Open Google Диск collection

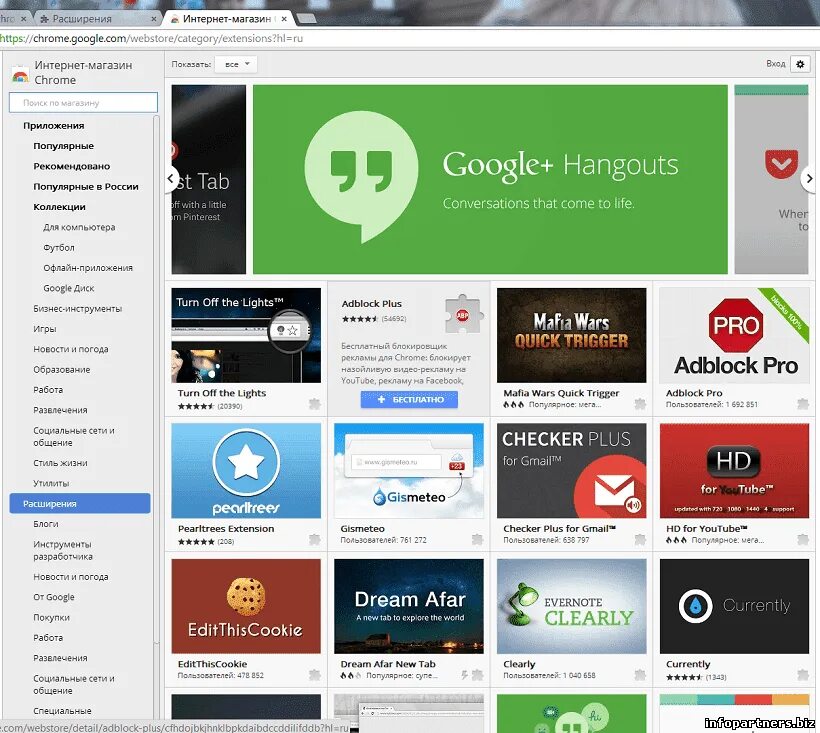click(x=69, y=289)
